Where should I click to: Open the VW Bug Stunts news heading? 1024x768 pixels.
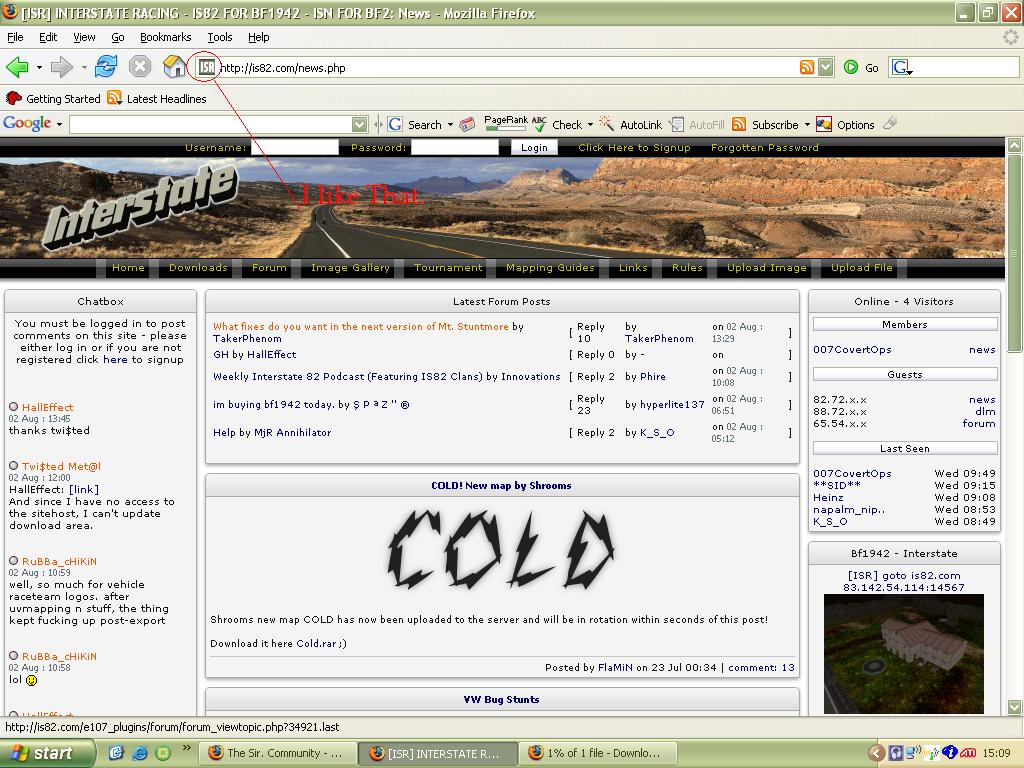[x=502, y=699]
